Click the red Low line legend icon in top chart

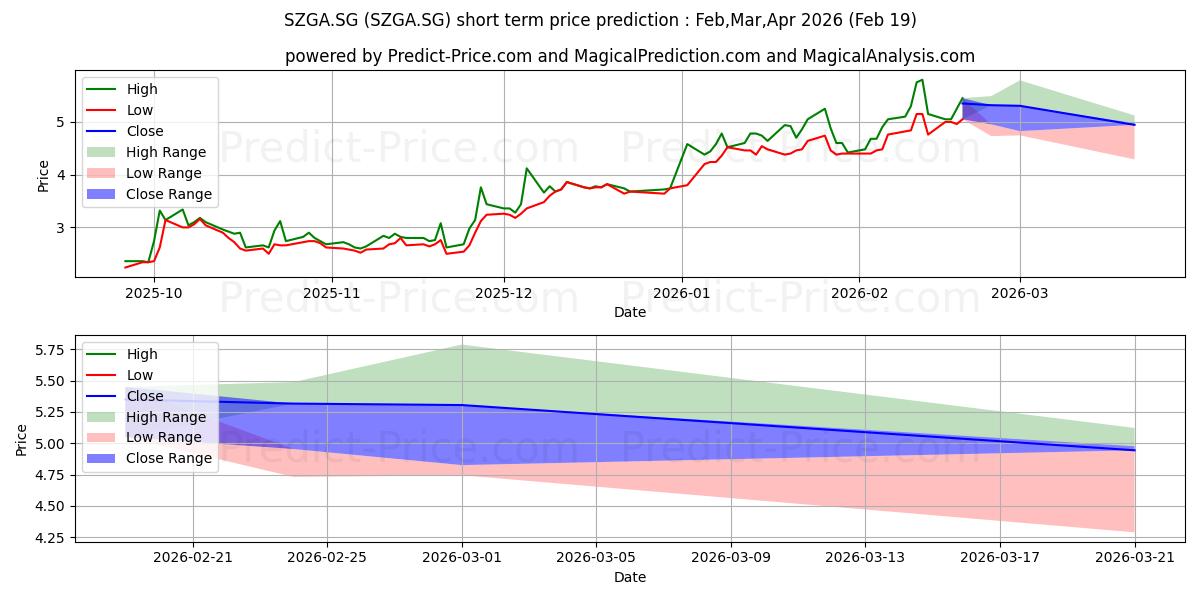click(104, 111)
